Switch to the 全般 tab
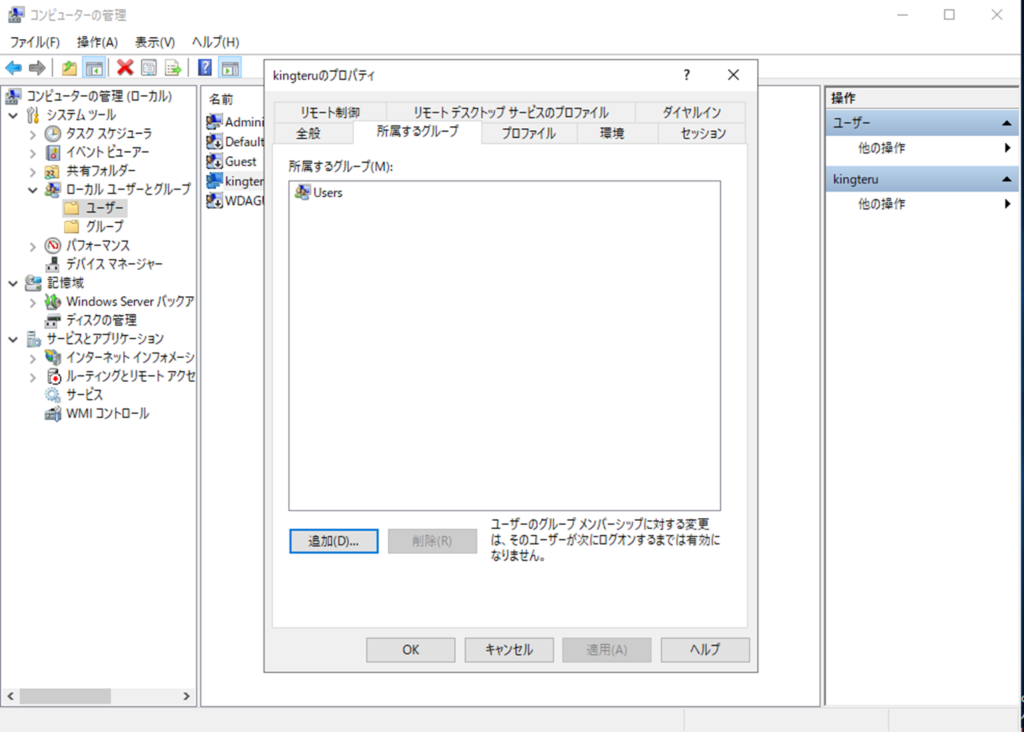This screenshot has width=1024, height=732. click(308, 133)
